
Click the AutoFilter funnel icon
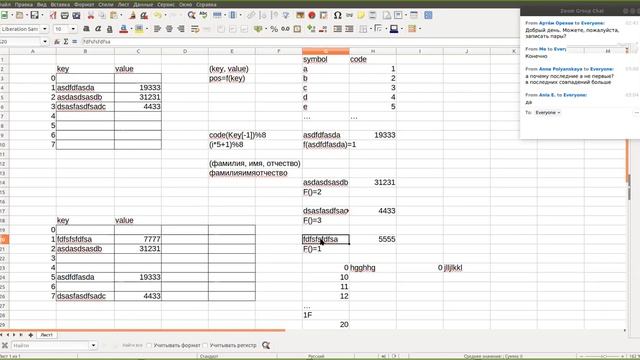[x=286, y=15]
